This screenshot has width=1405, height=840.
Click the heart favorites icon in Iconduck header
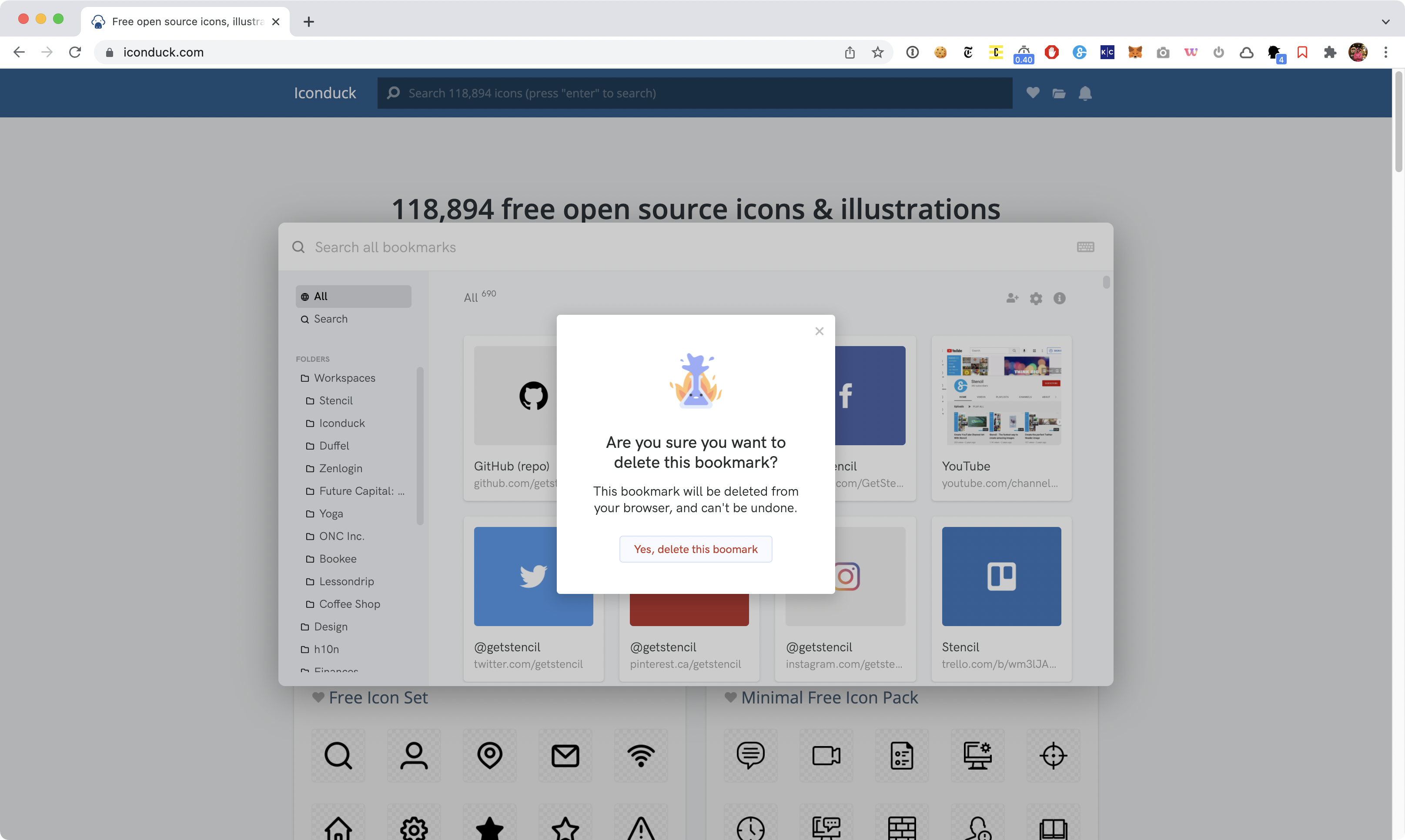1032,93
